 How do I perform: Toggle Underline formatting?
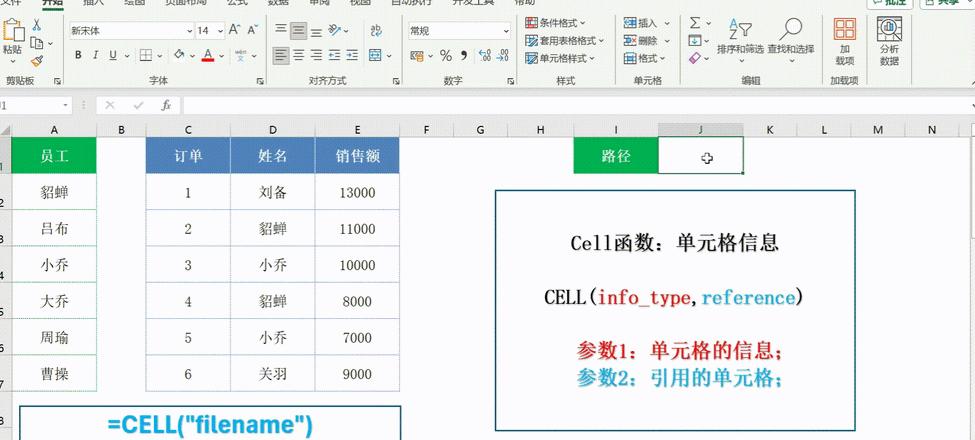click(x=113, y=55)
